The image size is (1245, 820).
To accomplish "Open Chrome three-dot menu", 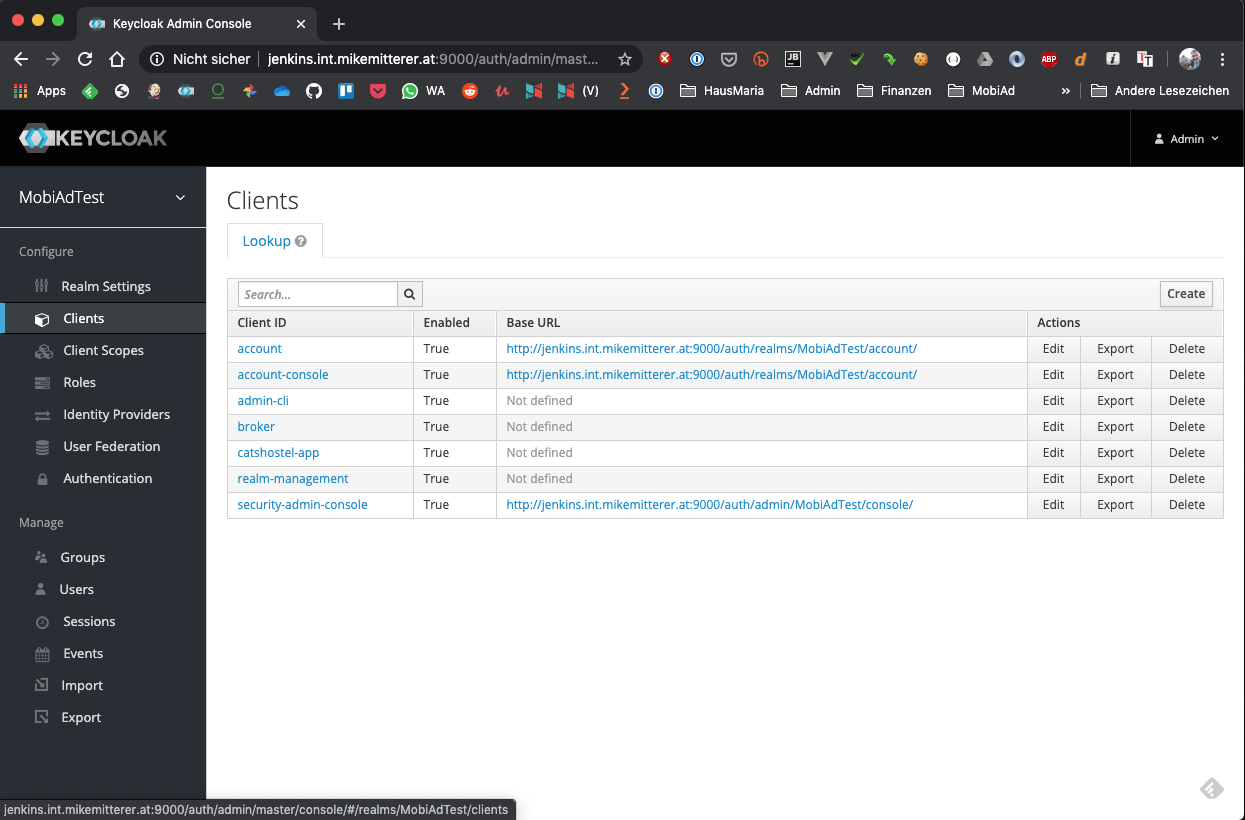I will (x=1222, y=59).
